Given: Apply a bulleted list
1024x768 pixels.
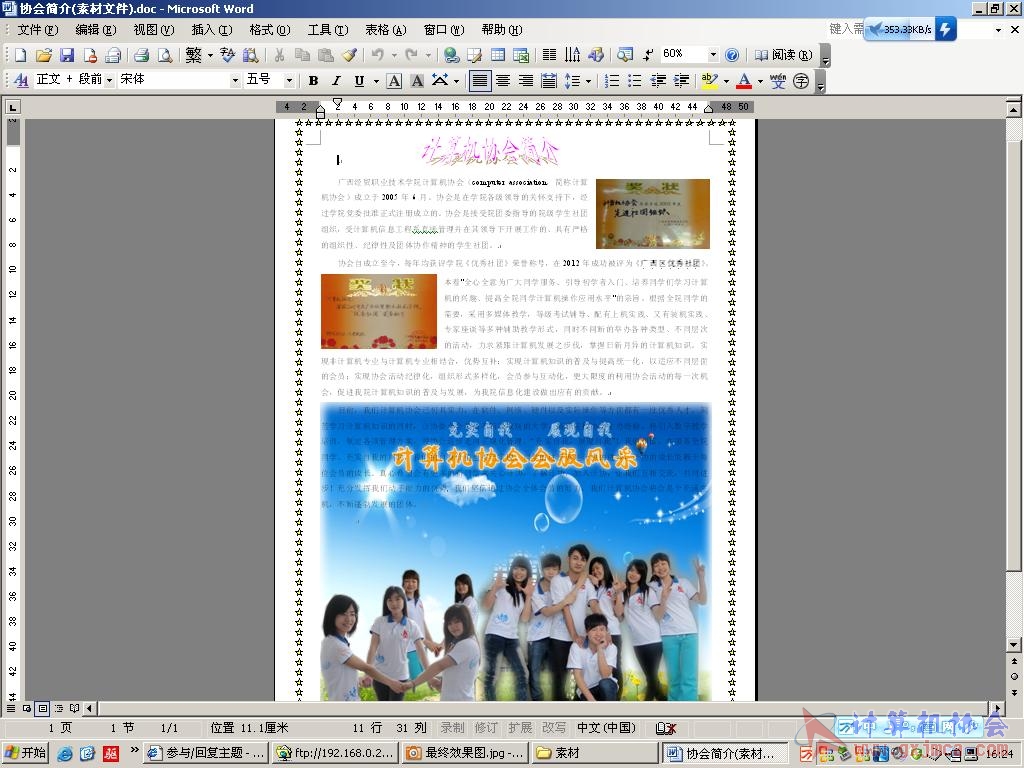Looking at the screenshot, I should pos(635,80).
